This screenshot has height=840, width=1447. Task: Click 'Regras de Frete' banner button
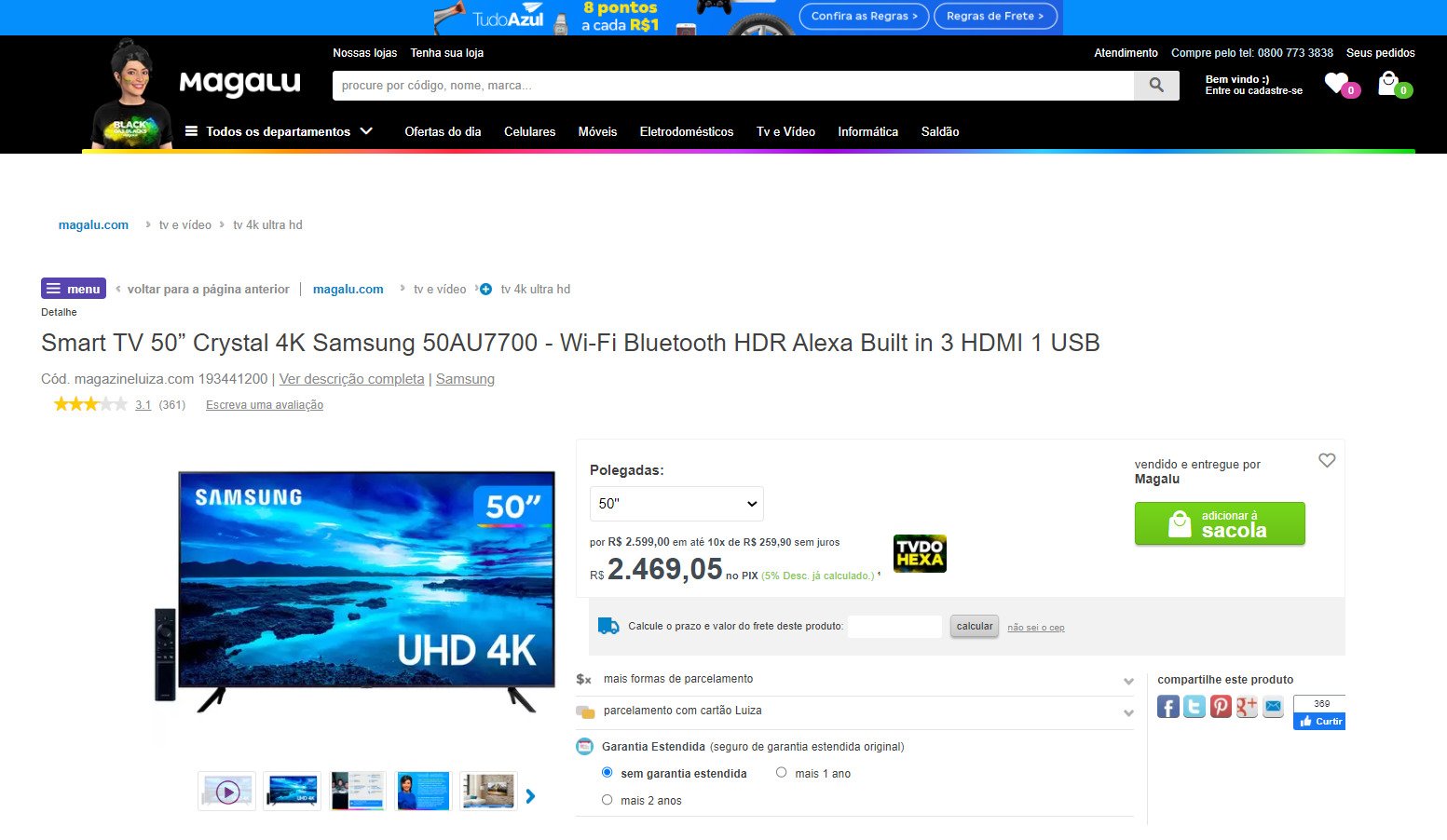click(995, 16)
